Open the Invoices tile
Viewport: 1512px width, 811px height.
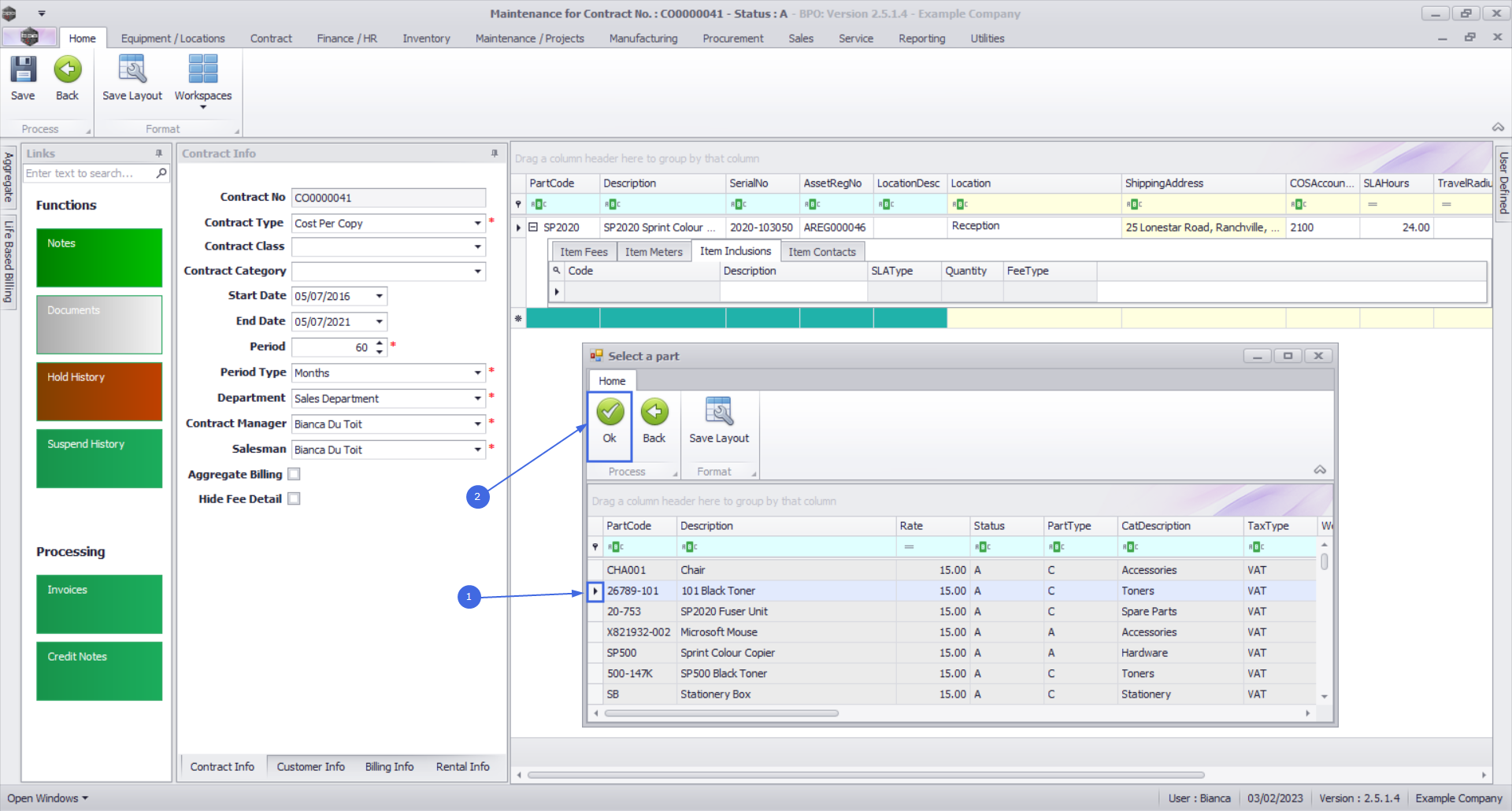point(99,604)
